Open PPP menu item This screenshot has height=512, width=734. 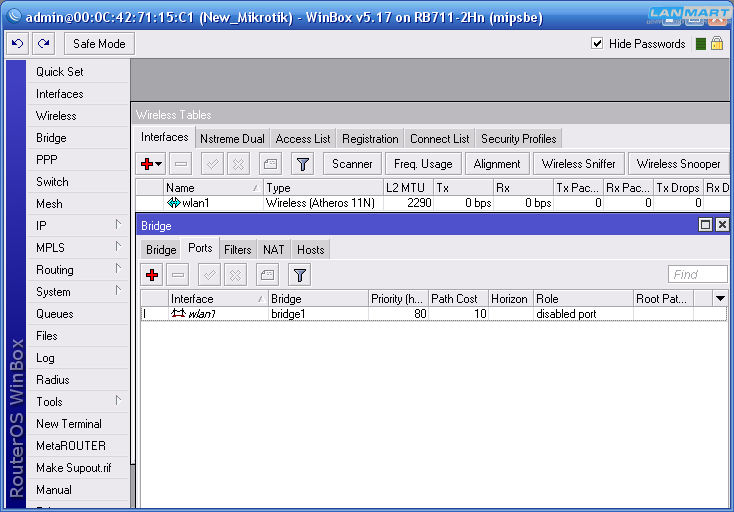[78, 160]
